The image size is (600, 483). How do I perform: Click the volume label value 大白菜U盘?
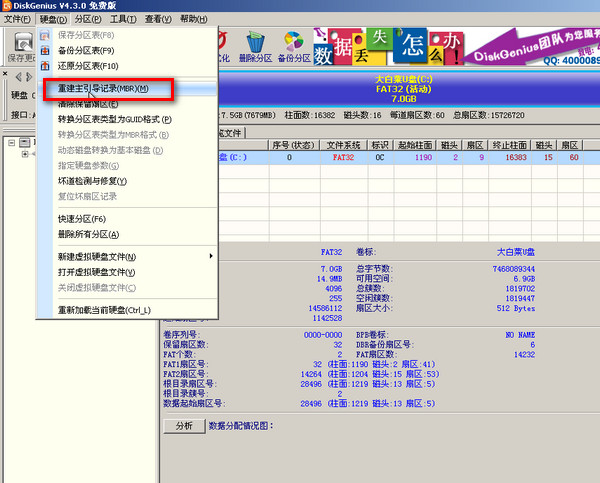click(515, 252)
